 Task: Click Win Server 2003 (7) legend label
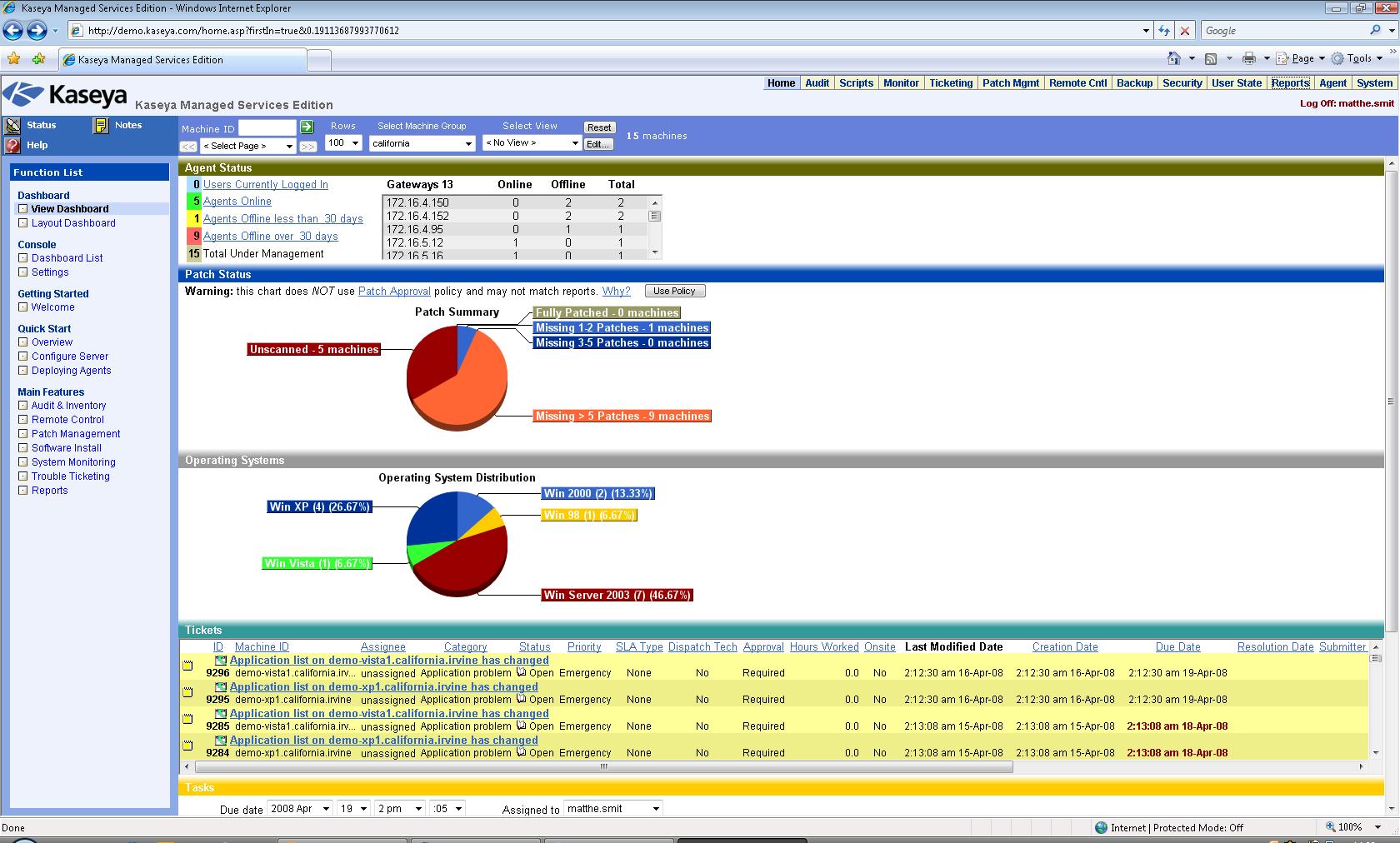pyautogui.click(x=617, y=595)
